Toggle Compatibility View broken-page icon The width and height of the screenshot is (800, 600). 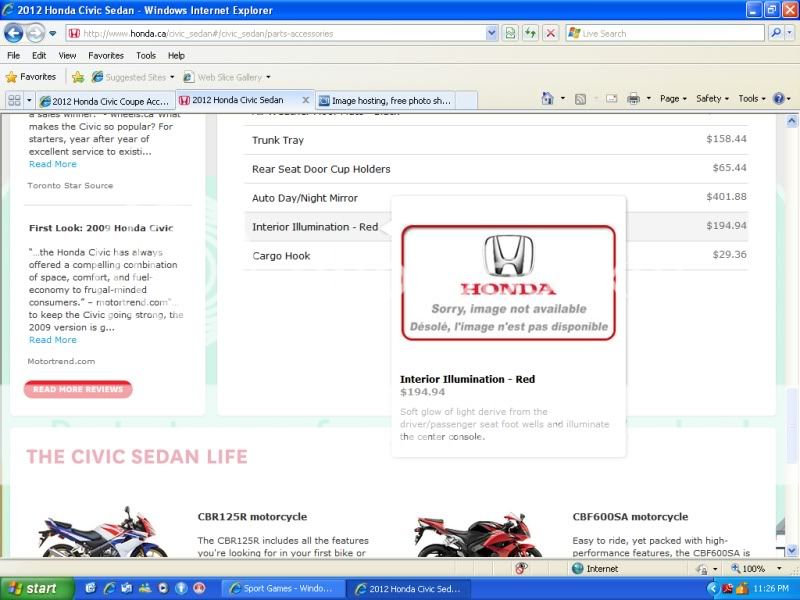510,34
